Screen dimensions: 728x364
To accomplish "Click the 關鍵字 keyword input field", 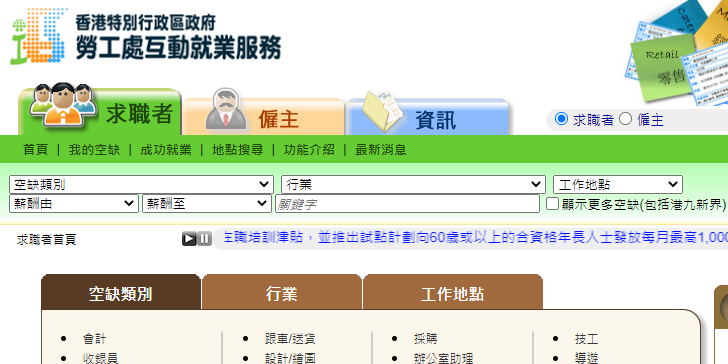I will [x=407, y=204].
